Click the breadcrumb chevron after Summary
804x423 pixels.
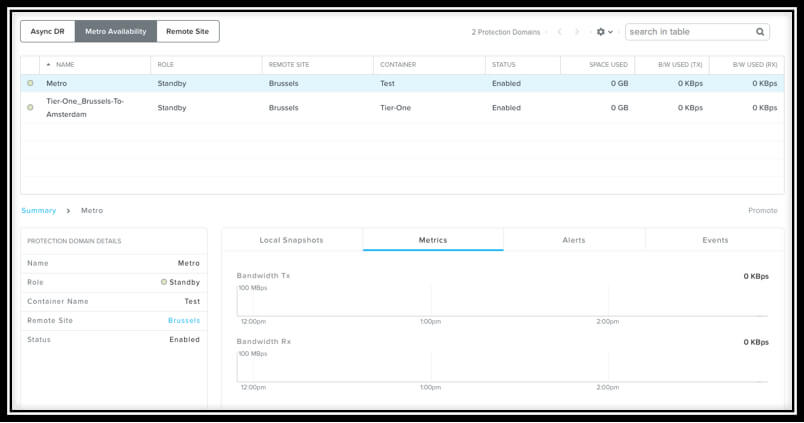pos(69,211)
